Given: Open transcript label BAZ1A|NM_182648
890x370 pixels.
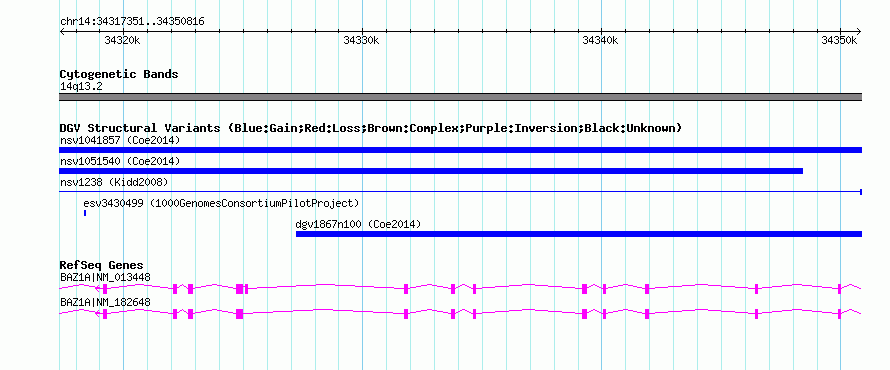Looking at the screenshot, I should (105, 302).
